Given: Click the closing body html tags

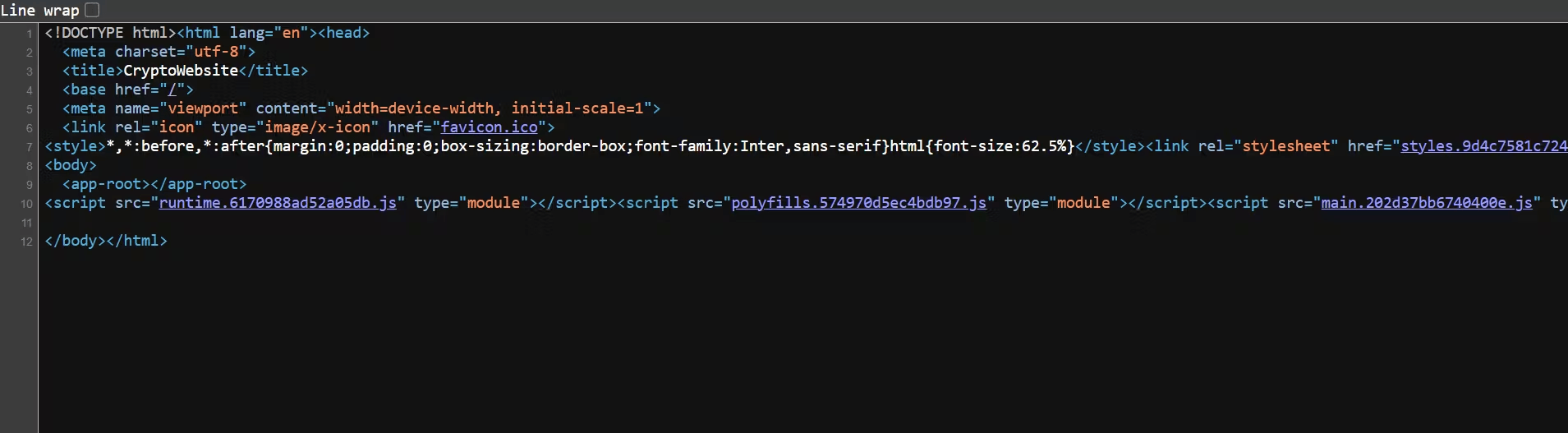Looking at the screenshot, I should pyautogui.click(x=106, y=241).
